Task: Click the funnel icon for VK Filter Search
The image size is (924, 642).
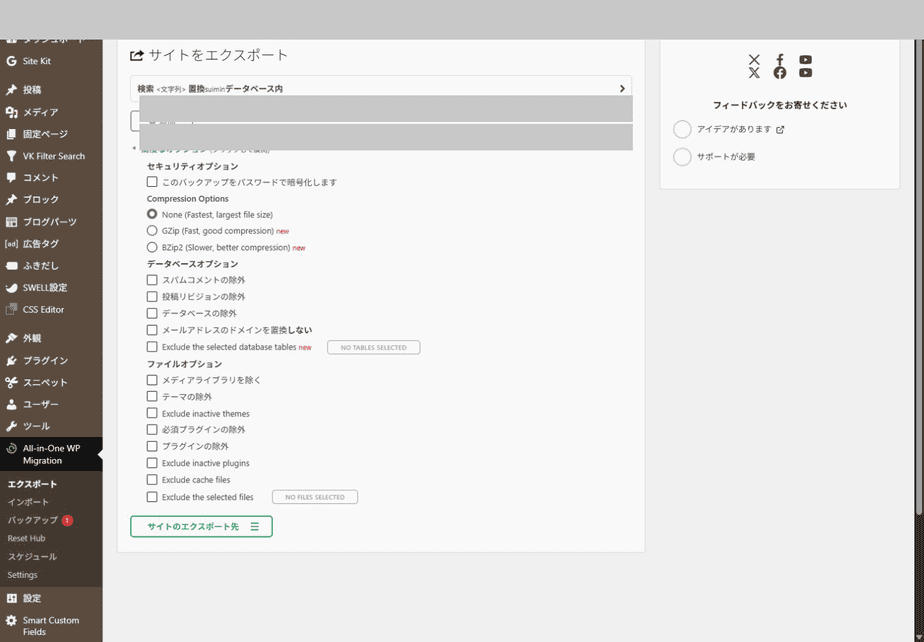Action: click(x=11, y=156)
